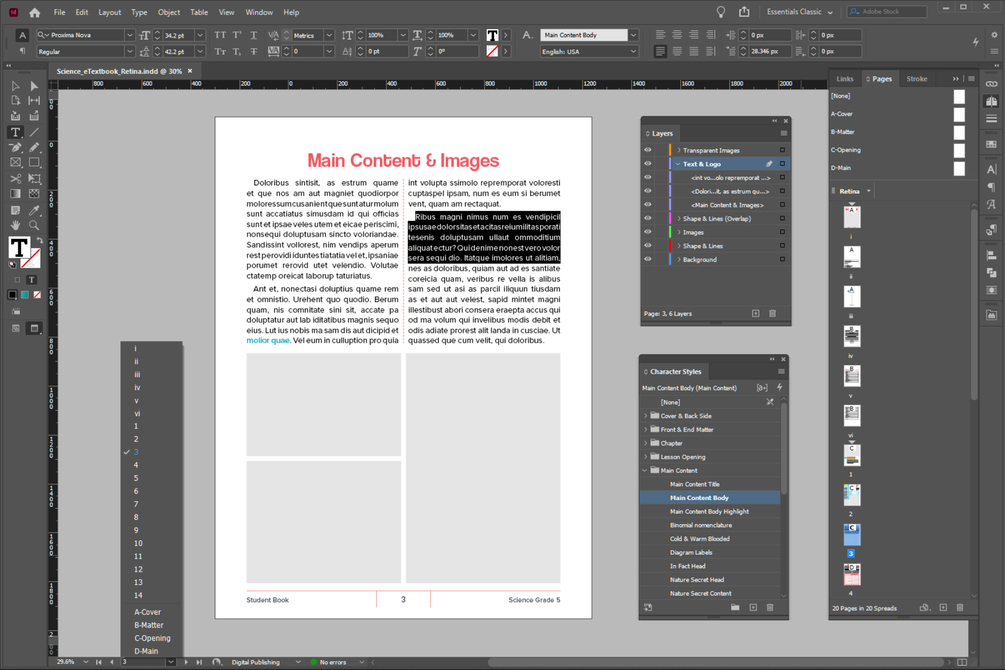
Task: Open the File menu
Action: 60,12
